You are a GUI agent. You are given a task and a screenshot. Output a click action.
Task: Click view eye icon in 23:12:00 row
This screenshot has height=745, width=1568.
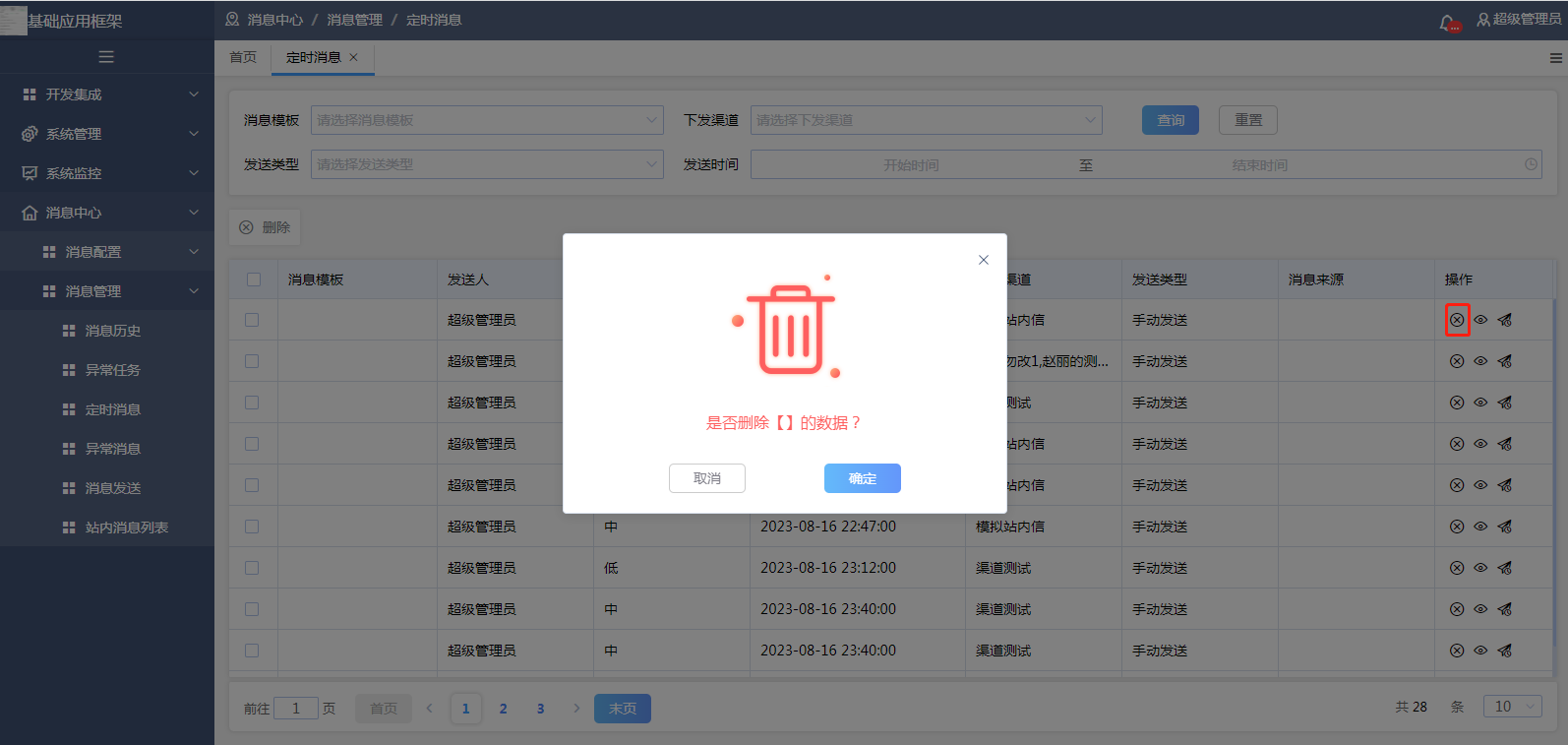point(1480,568)
